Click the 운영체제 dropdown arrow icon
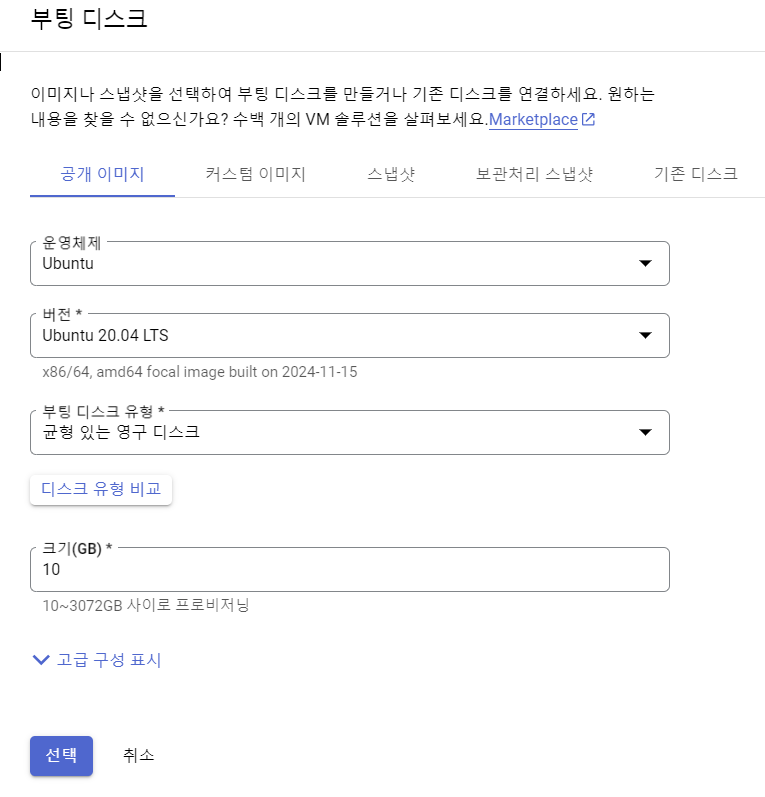The width and height of the screenshot is (765, 797). pyautogui.click(x=645, y=263)
